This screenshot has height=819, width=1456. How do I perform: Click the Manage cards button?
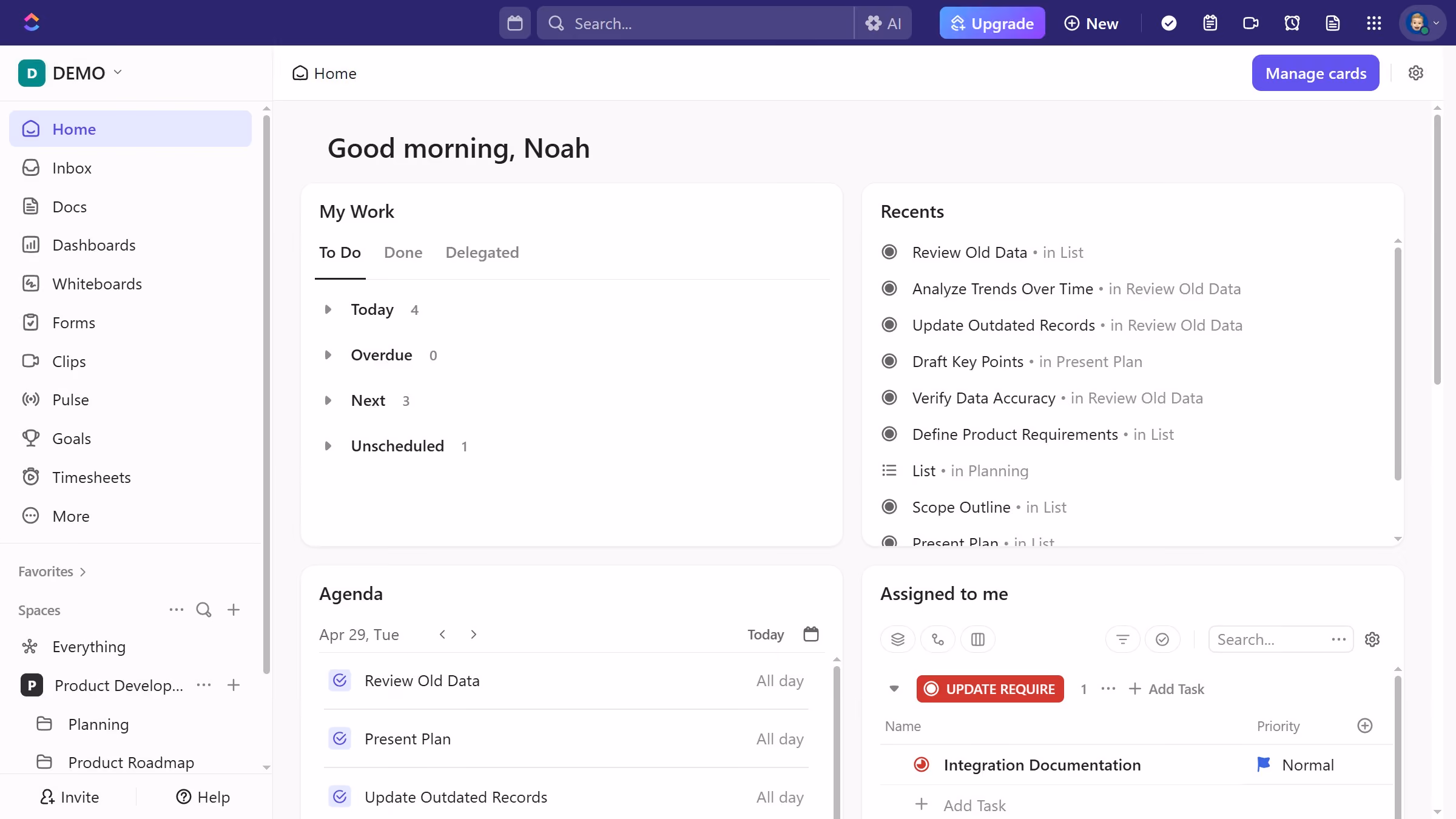coord(1316,73)
